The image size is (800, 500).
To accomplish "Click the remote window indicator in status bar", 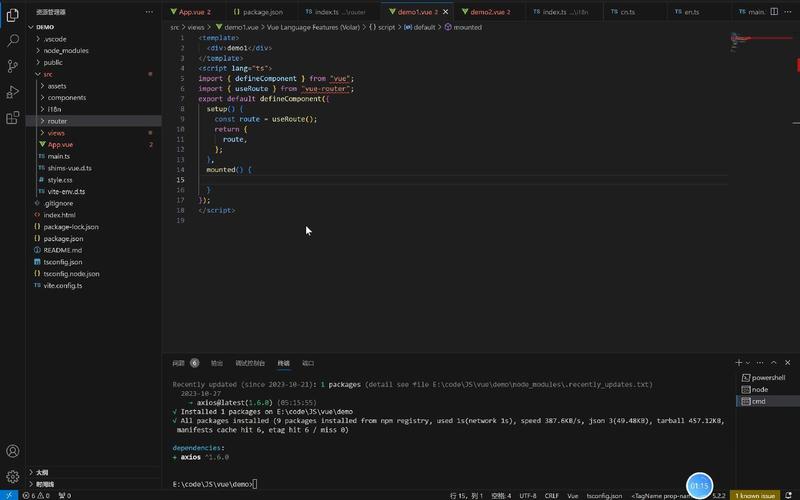I will [x=9, y=495].
